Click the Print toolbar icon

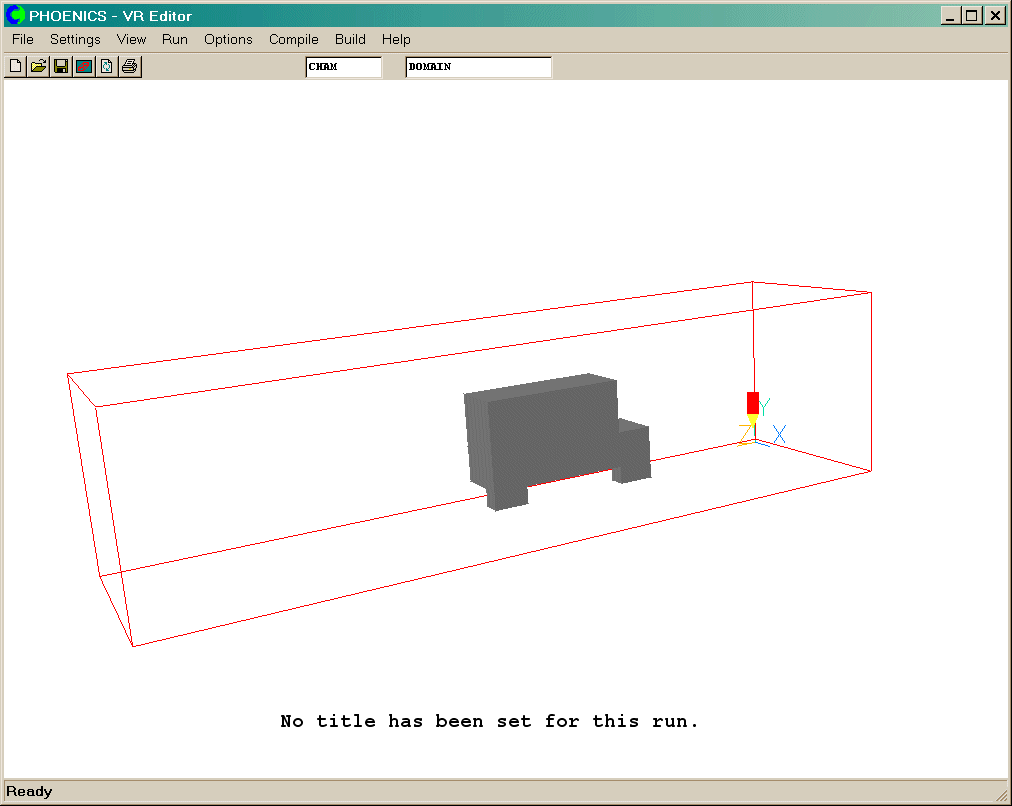point(130,67)
